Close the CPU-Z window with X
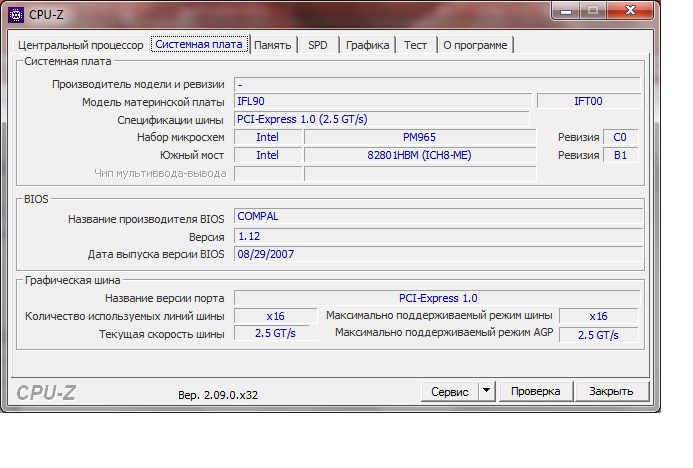Image resolution: width=693 pixels, height=468 pixels. click(630, 11)
